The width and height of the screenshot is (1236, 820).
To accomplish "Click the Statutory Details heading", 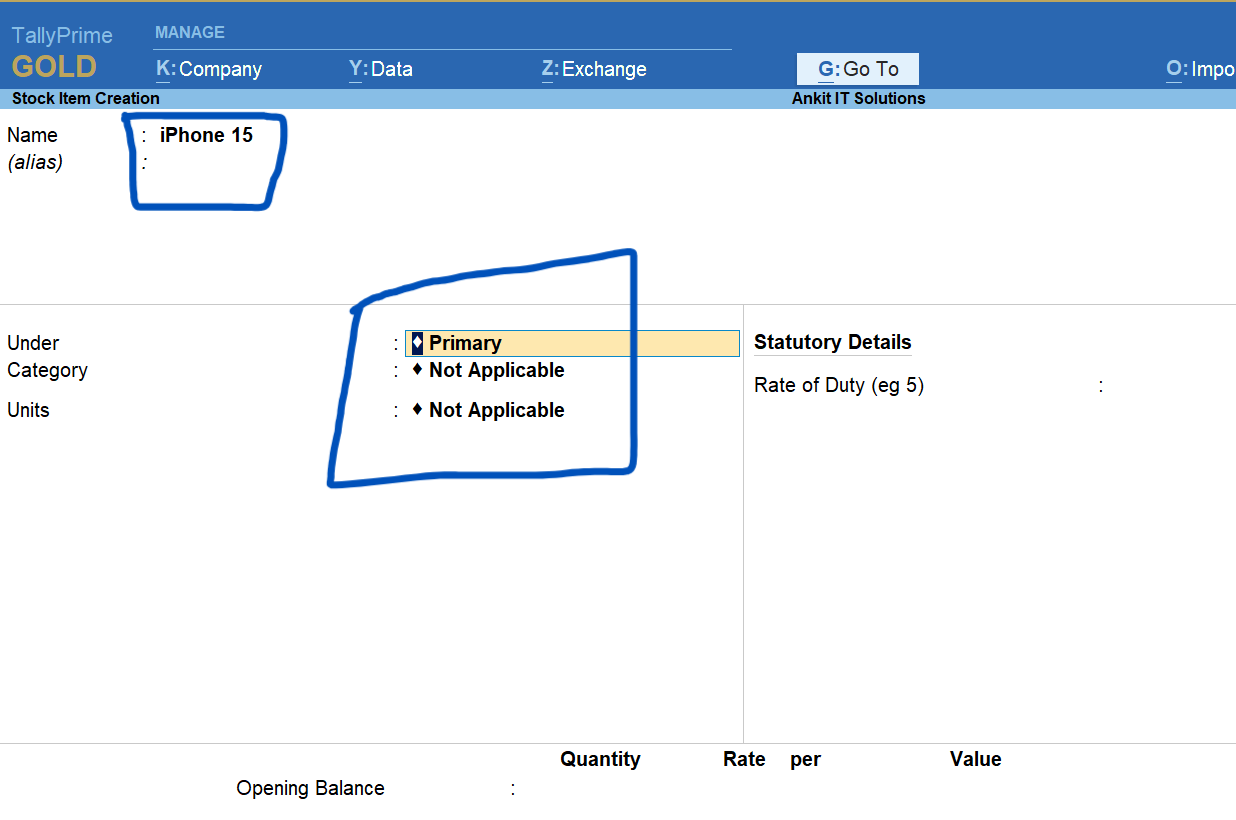I will tap(833, 342).
